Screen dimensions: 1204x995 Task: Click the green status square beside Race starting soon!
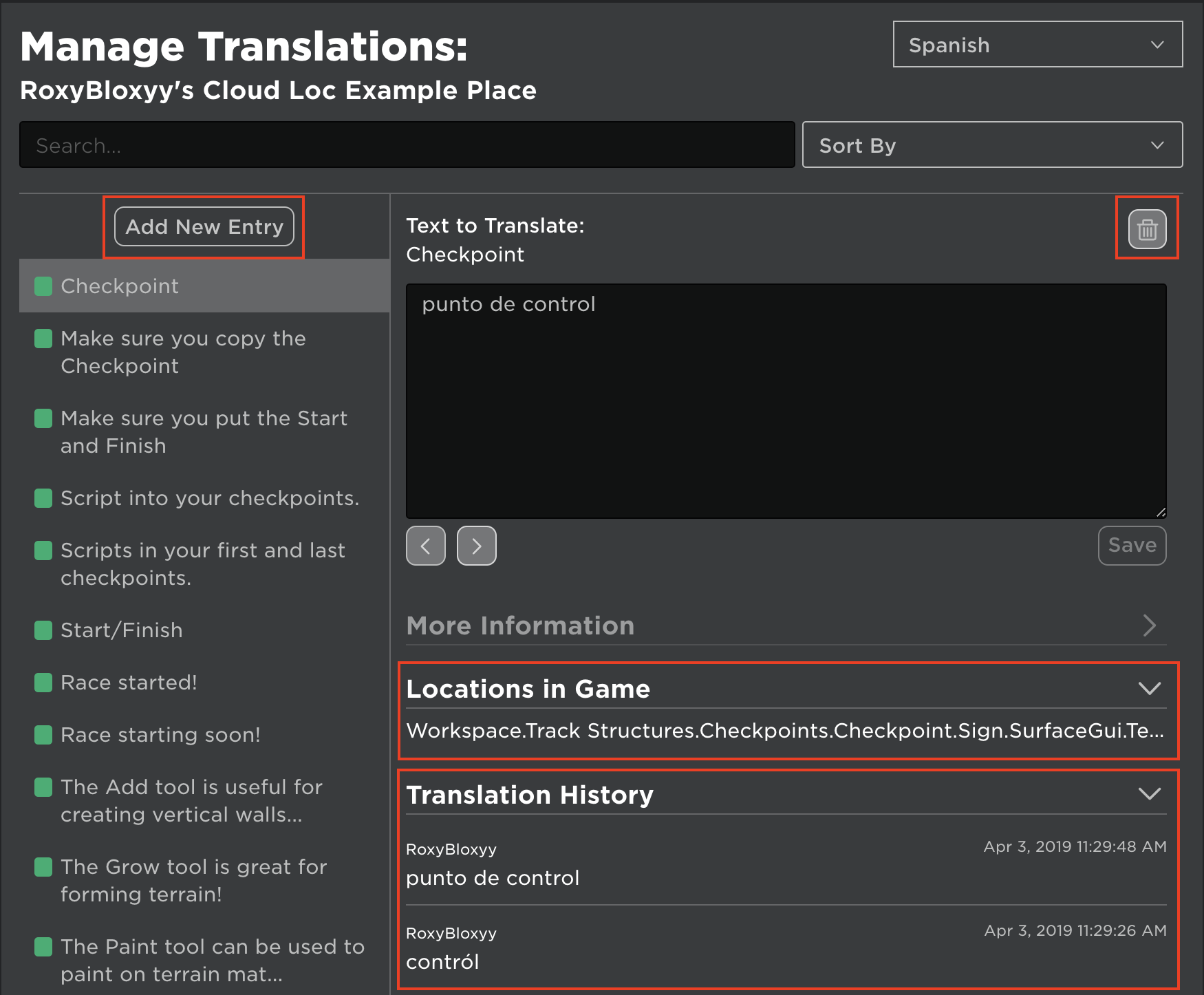coord(43,734)
